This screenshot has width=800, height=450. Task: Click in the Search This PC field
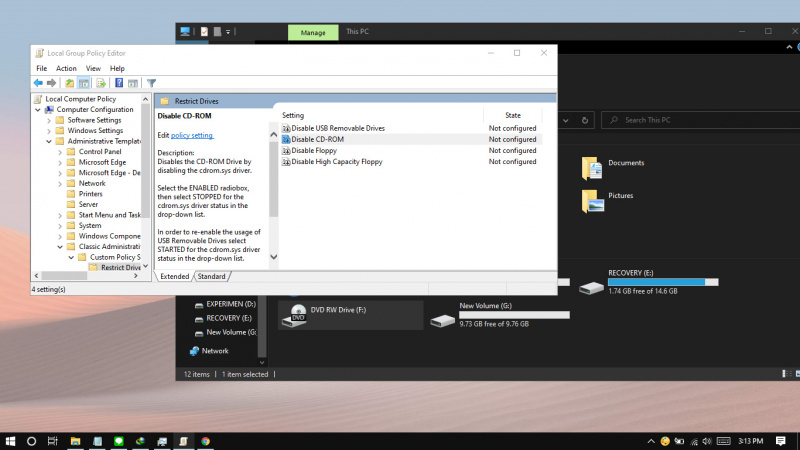[x=701, y=120]
